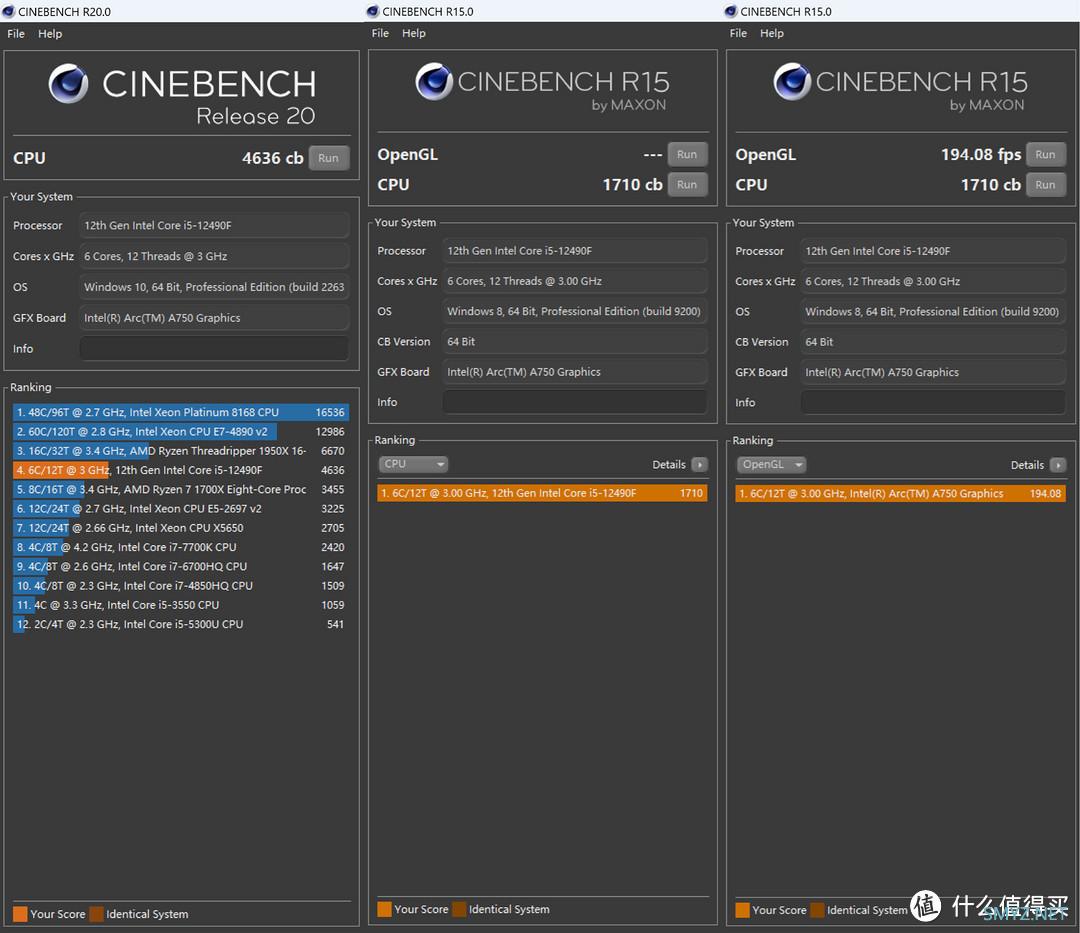Select the Core i5-5300U ranking row
1080x933 pixels.
[x=180, y=625]
